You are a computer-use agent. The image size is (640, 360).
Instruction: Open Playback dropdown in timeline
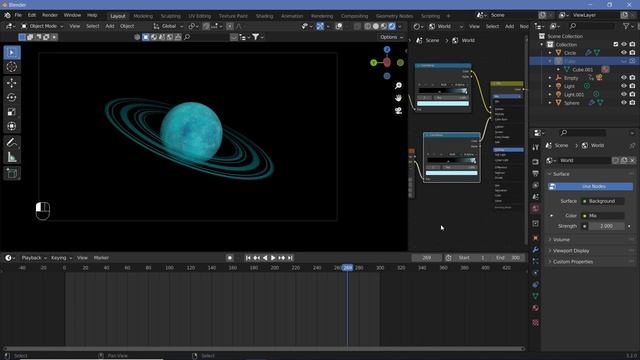click(34, 258)
